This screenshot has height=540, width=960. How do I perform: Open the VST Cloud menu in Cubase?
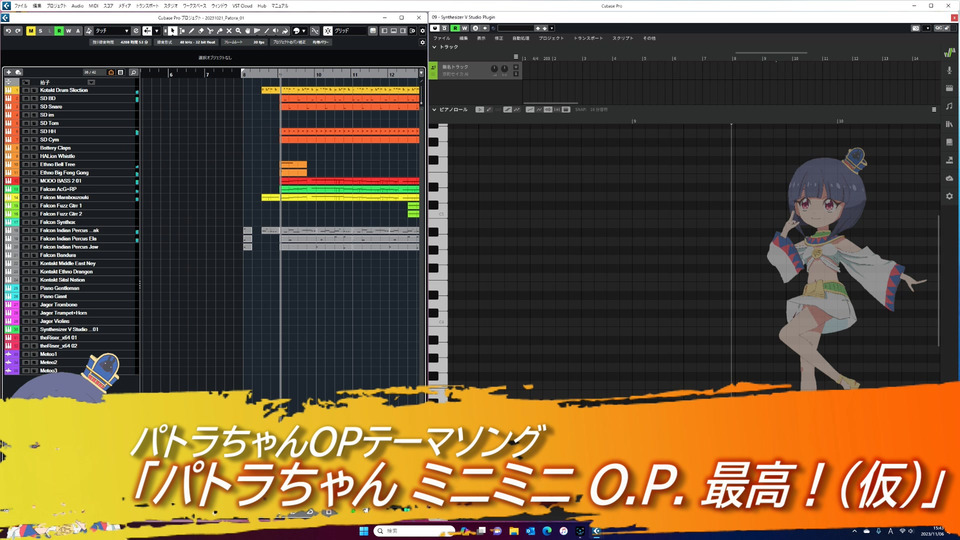(x=242, y=6)
